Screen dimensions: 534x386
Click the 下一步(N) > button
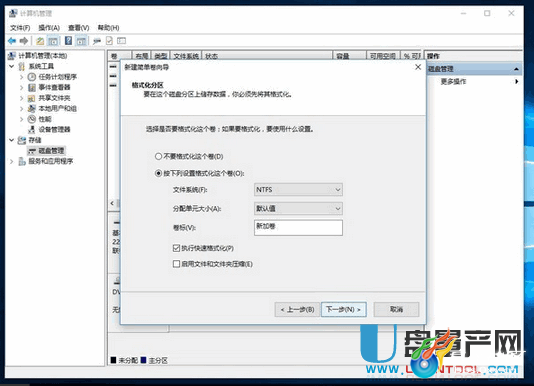click(344, 309)
